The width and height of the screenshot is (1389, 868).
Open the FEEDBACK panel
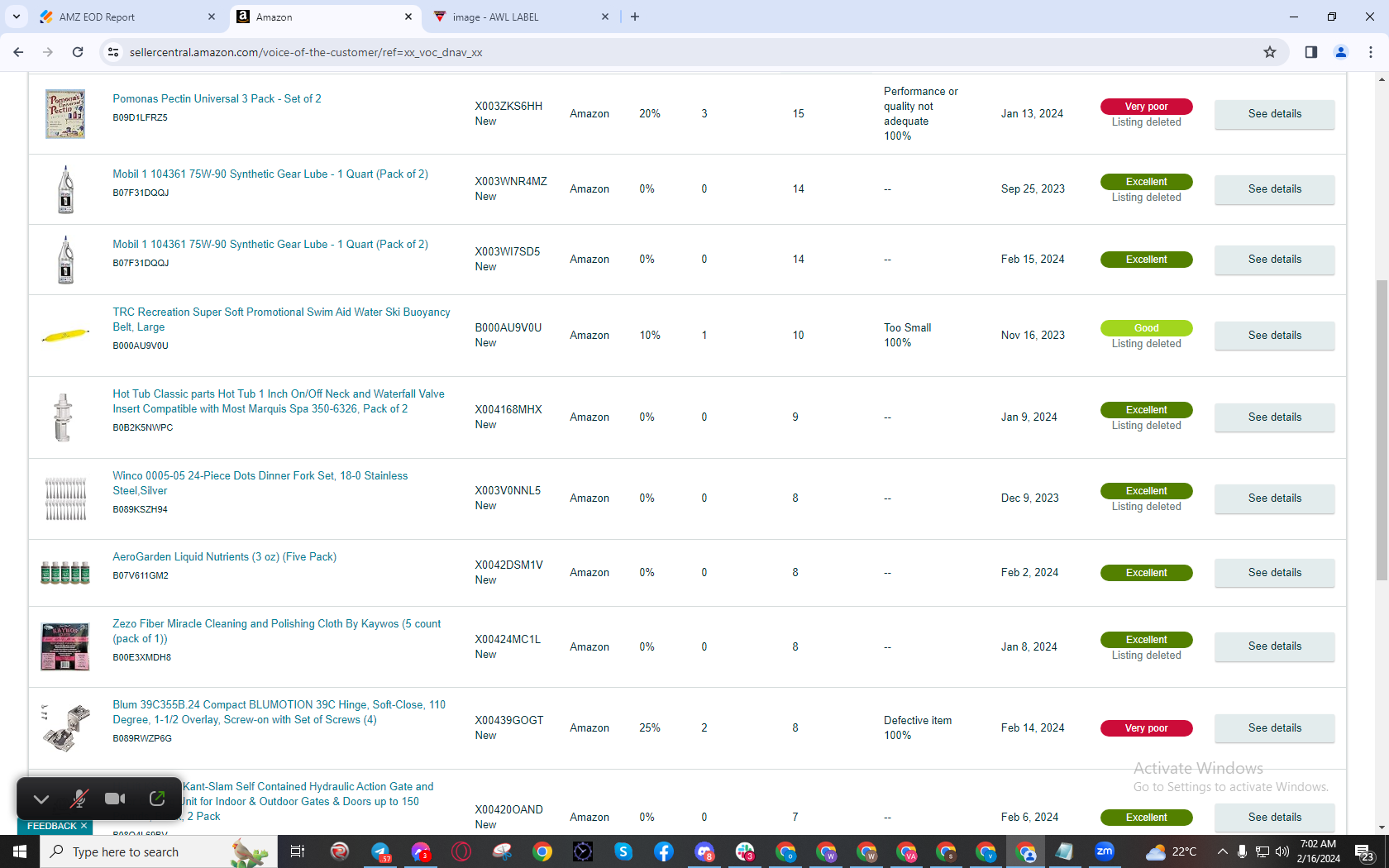pyautogui.click(x=51, y=826)
